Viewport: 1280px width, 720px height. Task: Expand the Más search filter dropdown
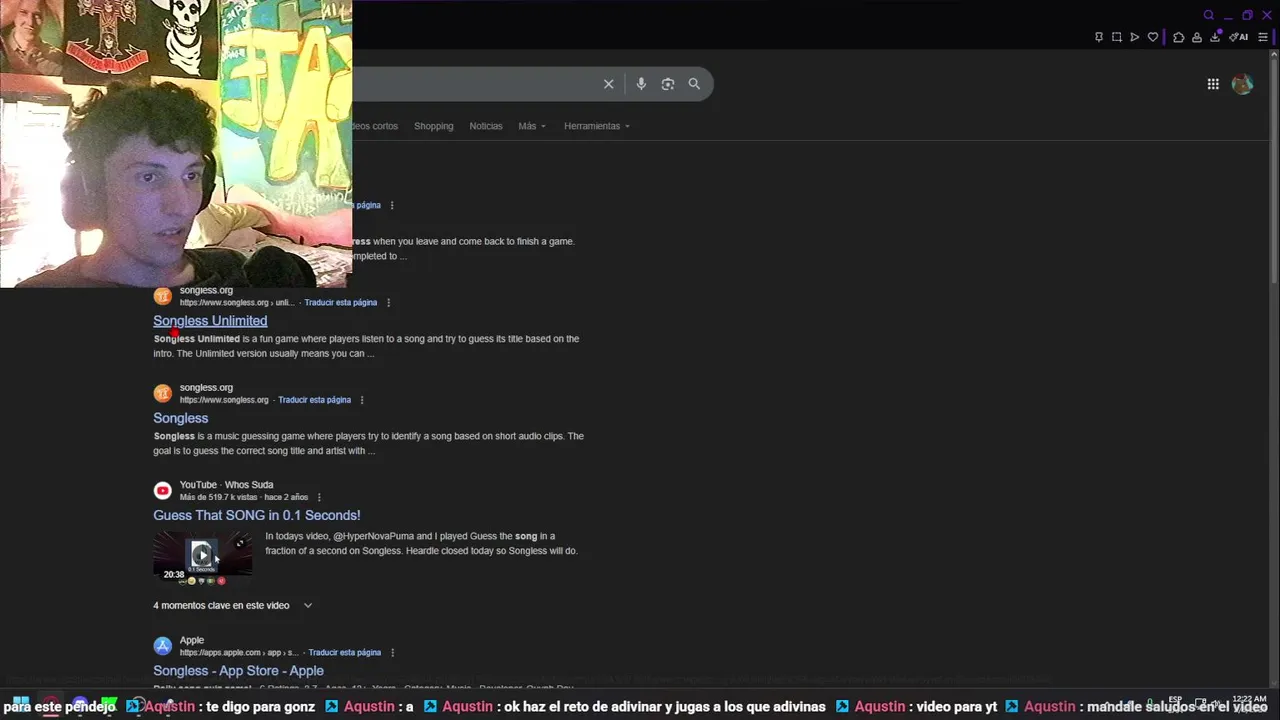click(x=532, y=126)
